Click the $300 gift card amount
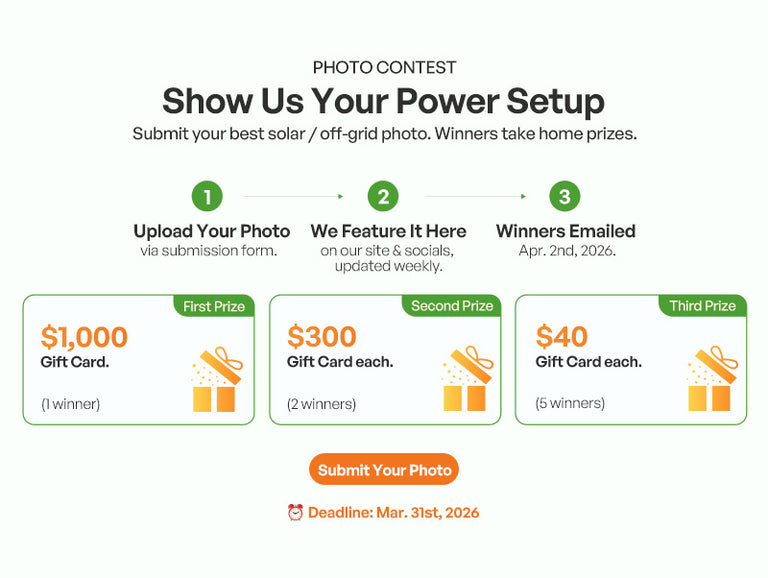 click(x=322, y=337)
